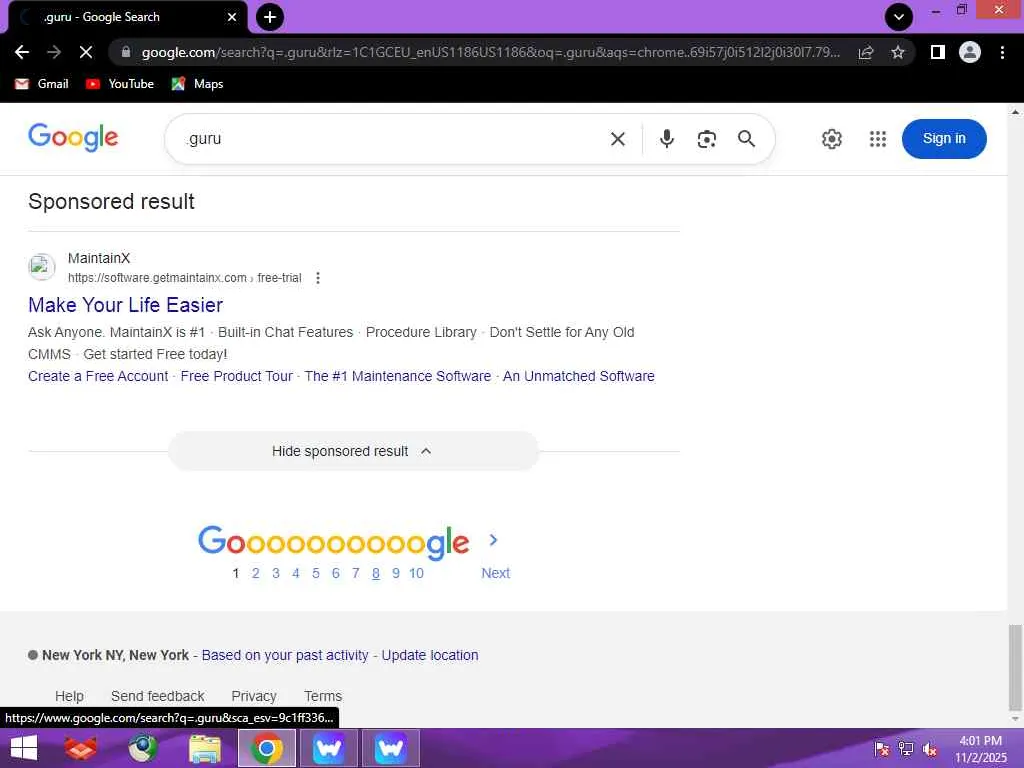
Task: Go to the Google homepage via the logo
Action: 73,137
